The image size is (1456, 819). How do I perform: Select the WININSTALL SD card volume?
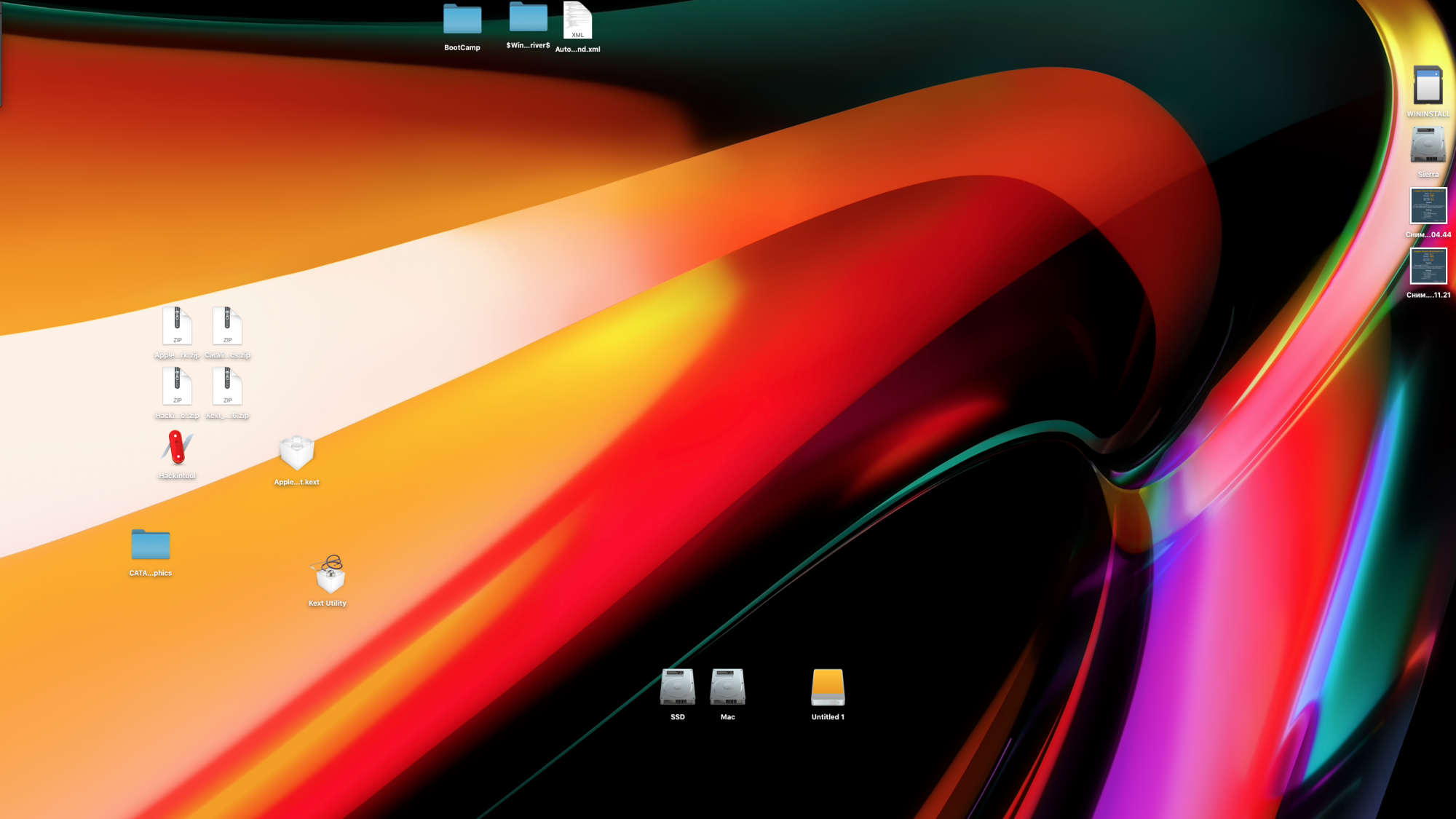[x=1428, y=86]
